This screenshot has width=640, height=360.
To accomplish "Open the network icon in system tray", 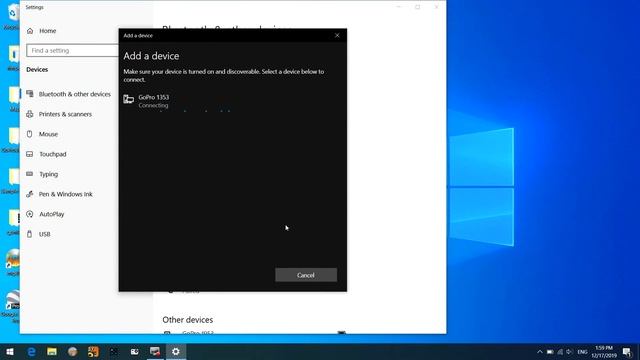I will pos(560,351).
